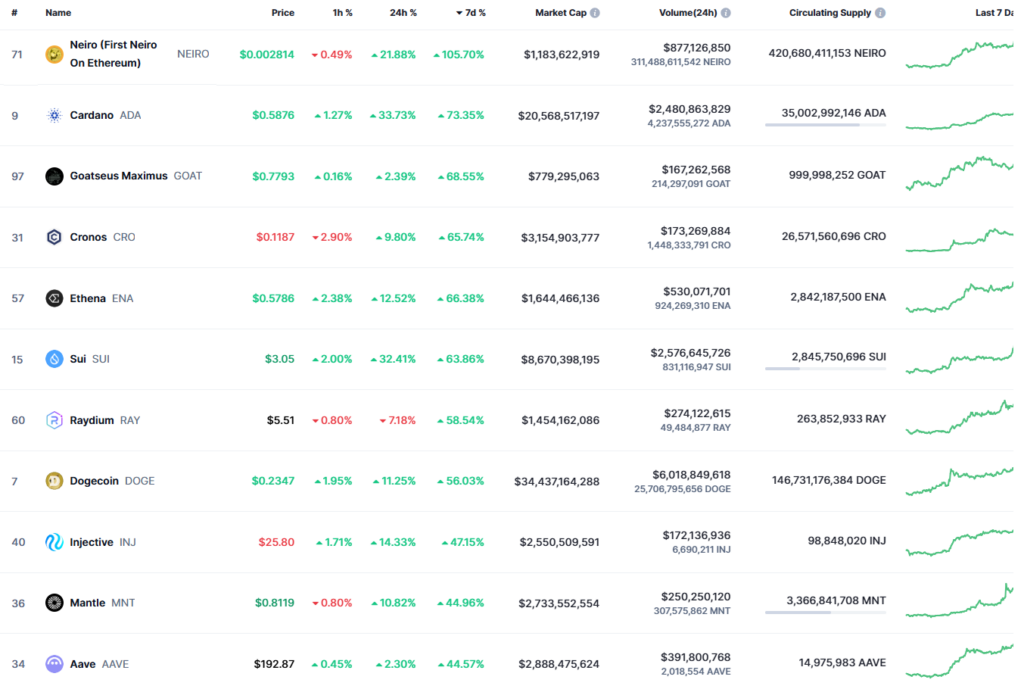Click the Aave ghost logo icon
This screenshot has width=1024, height=689.
click(54, 664)
